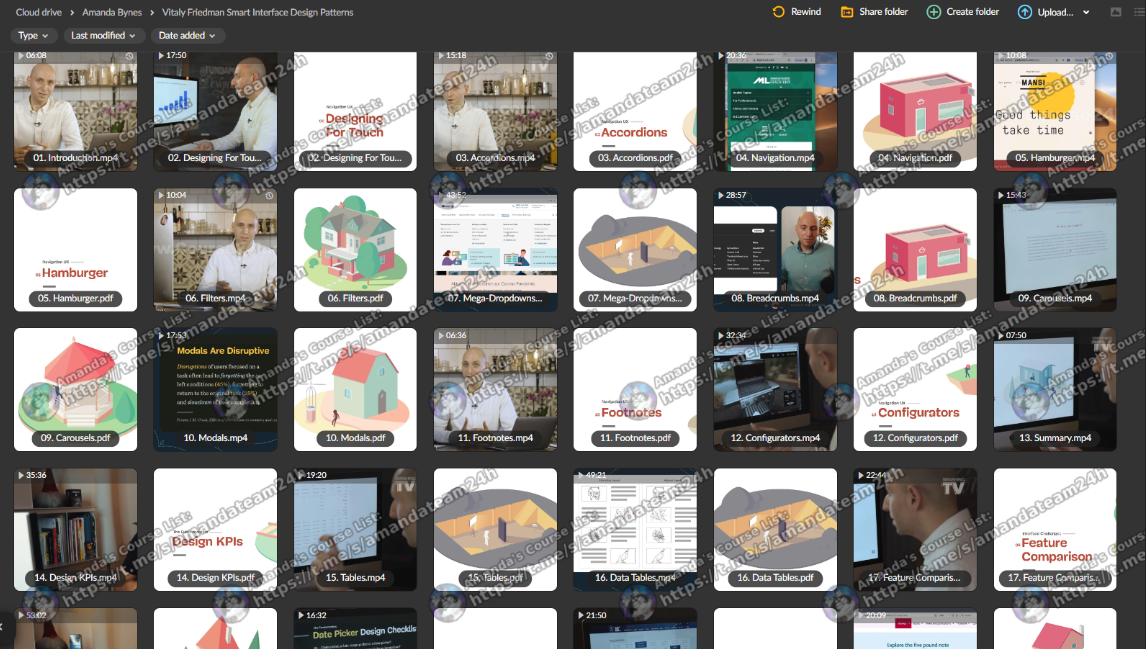Open the 12. Configurators.pdf thumbnail
The image size is (1146, 649).
click(x=915, y=389)
